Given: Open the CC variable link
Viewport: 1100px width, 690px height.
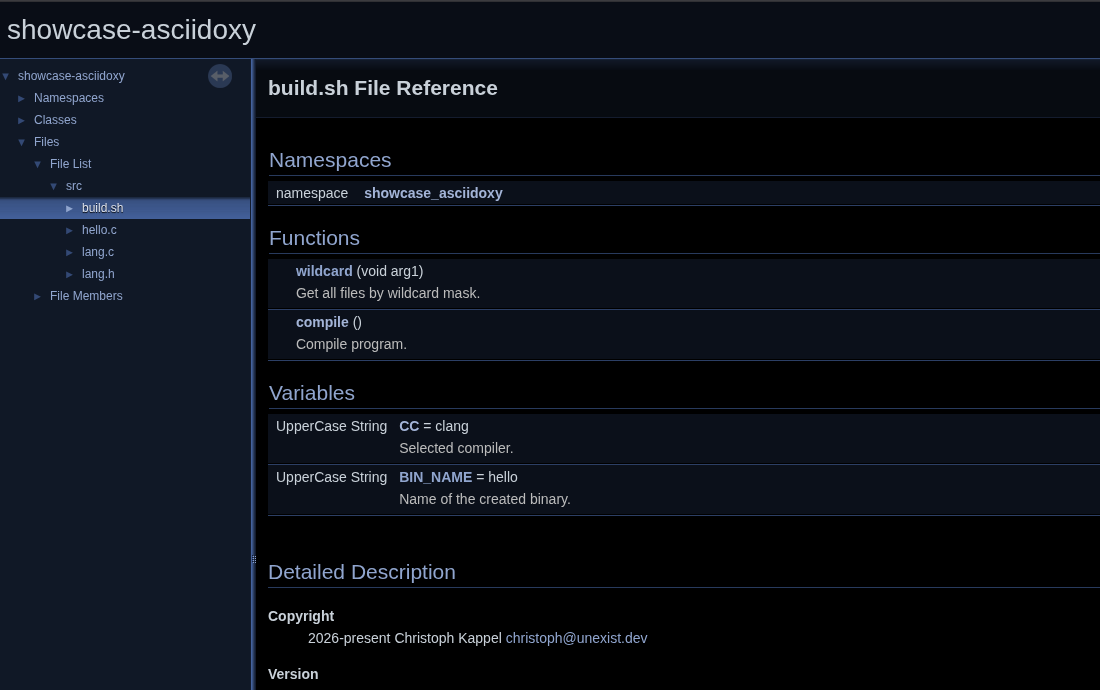Looking at the screenshot, I should [409, 426].
